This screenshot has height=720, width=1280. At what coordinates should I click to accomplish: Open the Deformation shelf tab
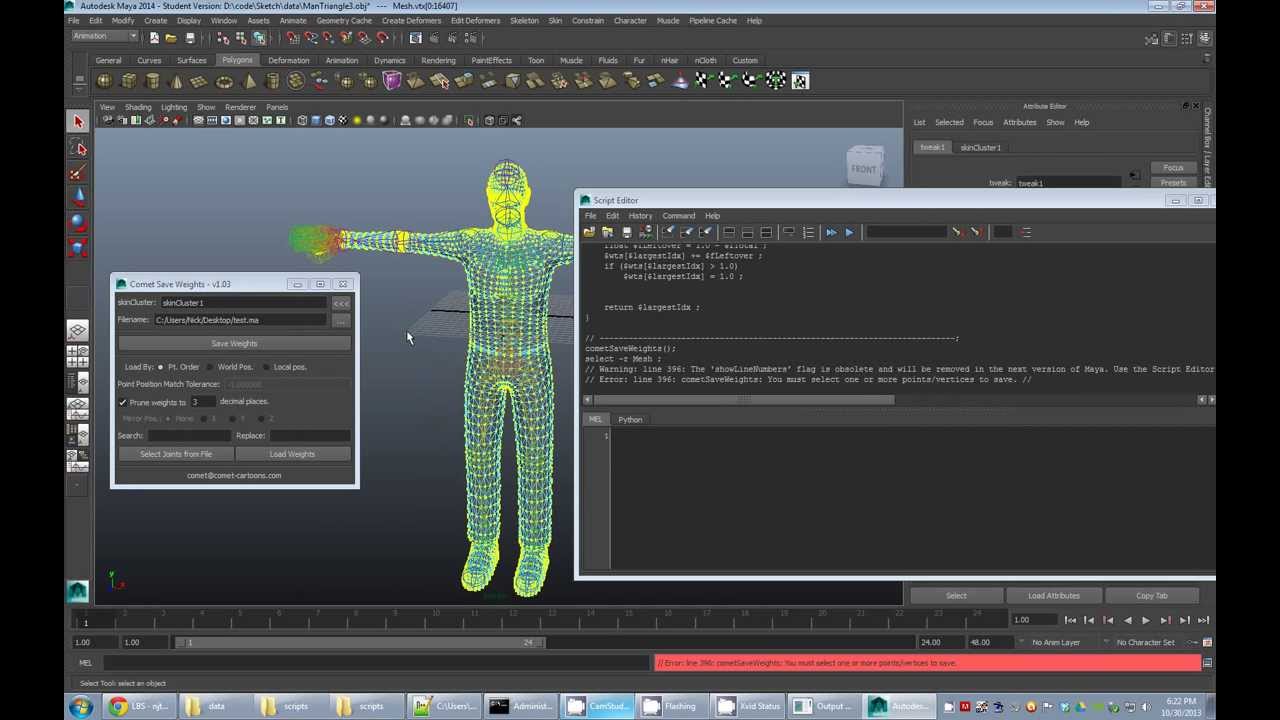click(288, 60)
